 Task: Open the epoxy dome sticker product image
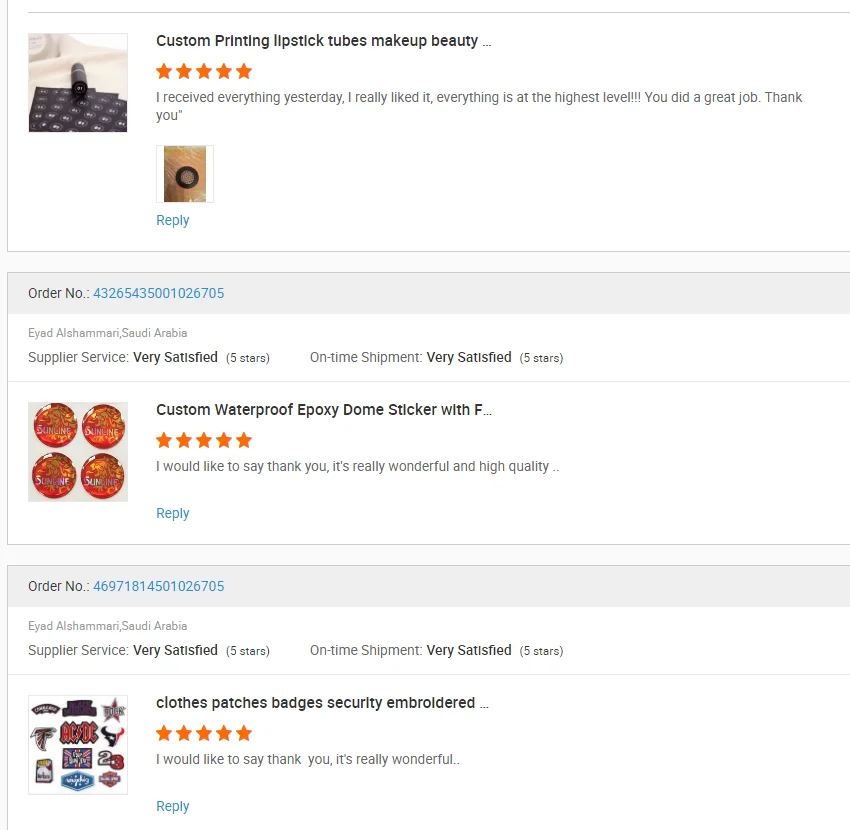tap(78, 452)
